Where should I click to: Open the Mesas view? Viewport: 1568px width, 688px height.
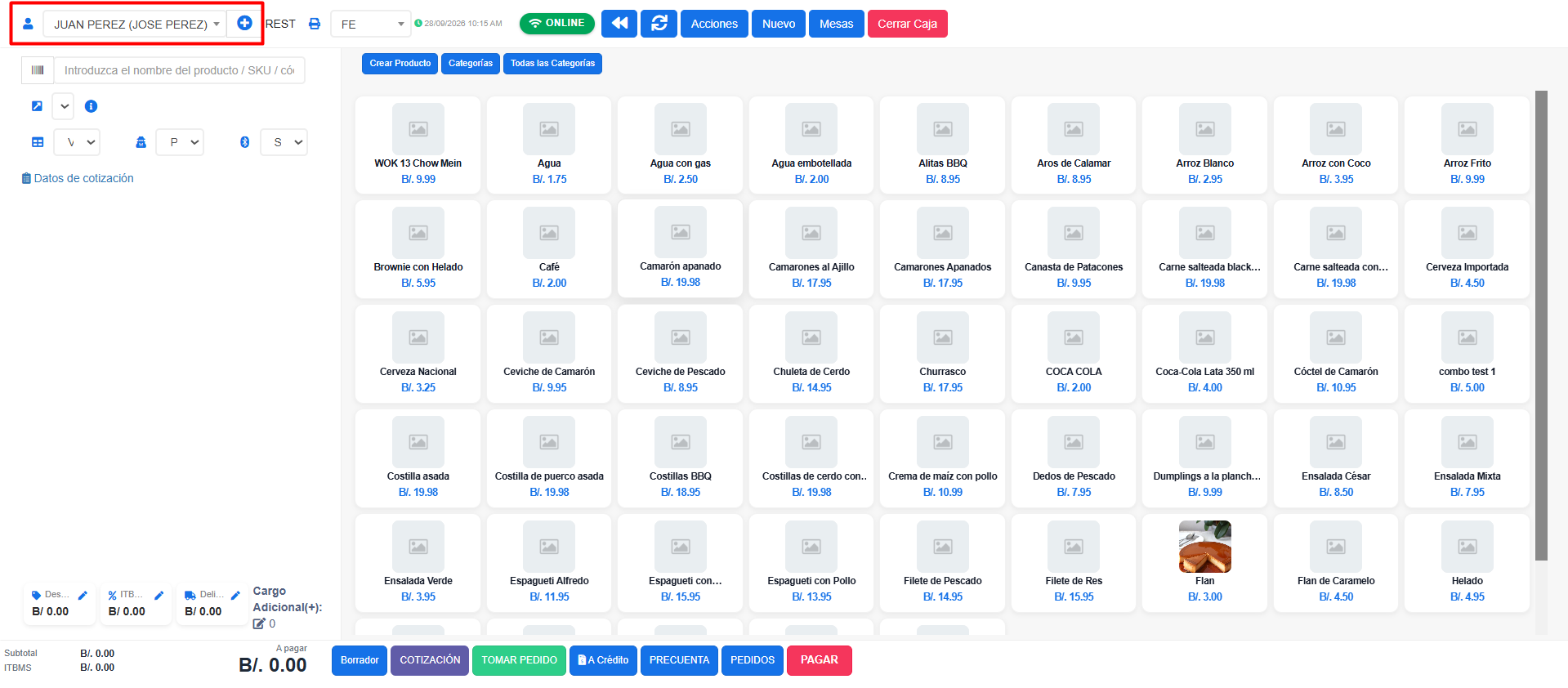click(x=837, y=24)
